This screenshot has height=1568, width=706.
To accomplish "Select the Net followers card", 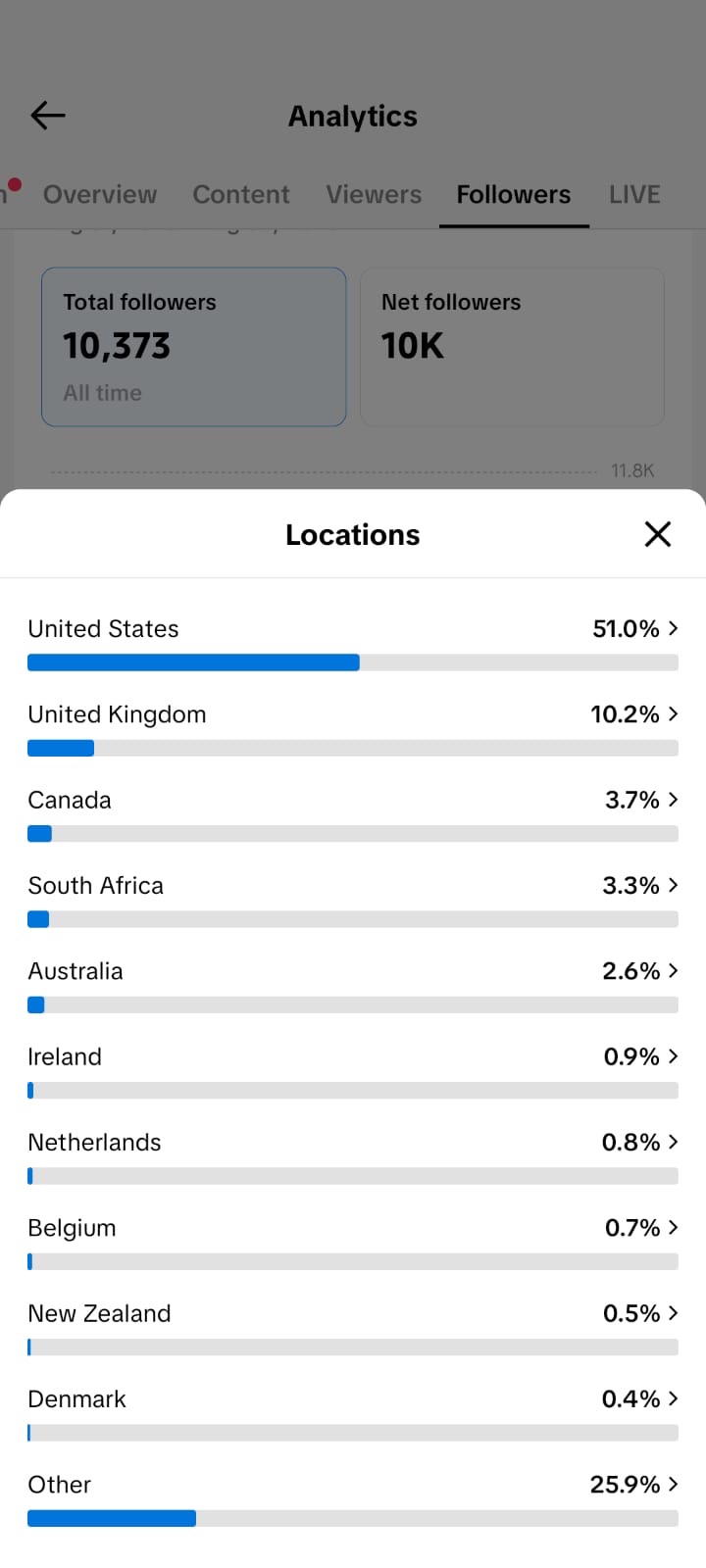I will 512,347.
